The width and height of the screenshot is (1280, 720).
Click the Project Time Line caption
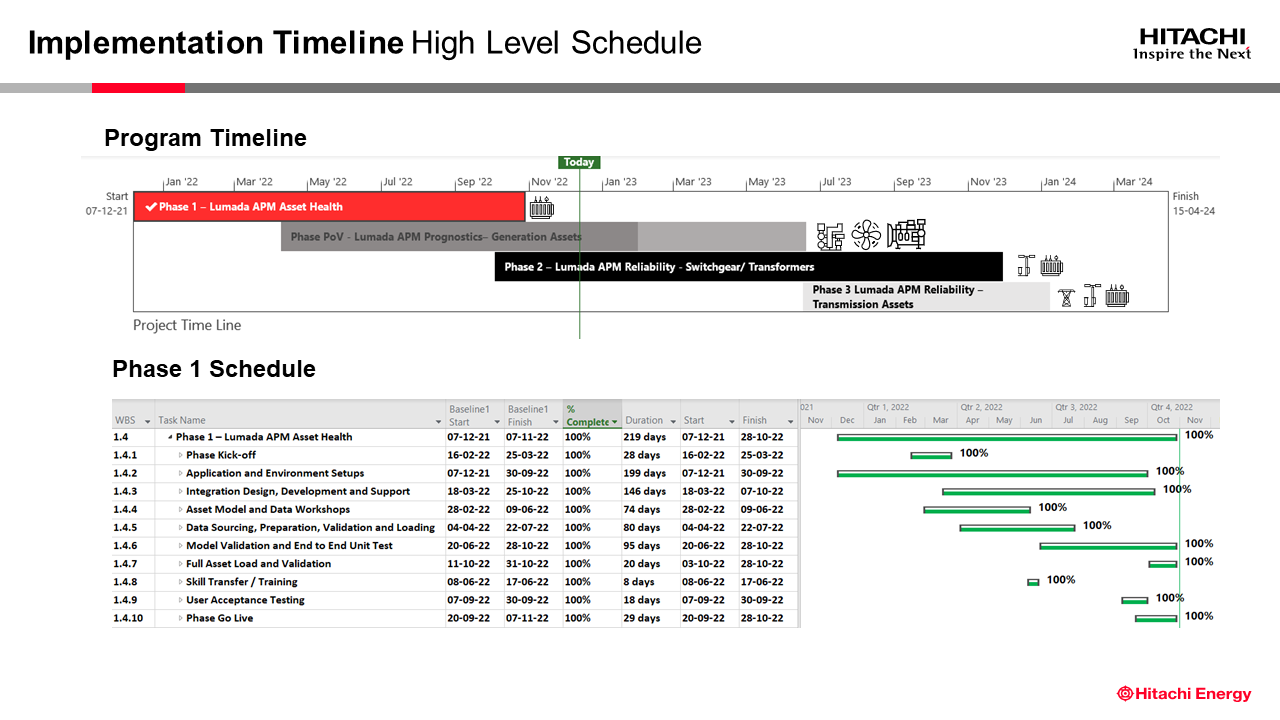click(x=187, y=325)
